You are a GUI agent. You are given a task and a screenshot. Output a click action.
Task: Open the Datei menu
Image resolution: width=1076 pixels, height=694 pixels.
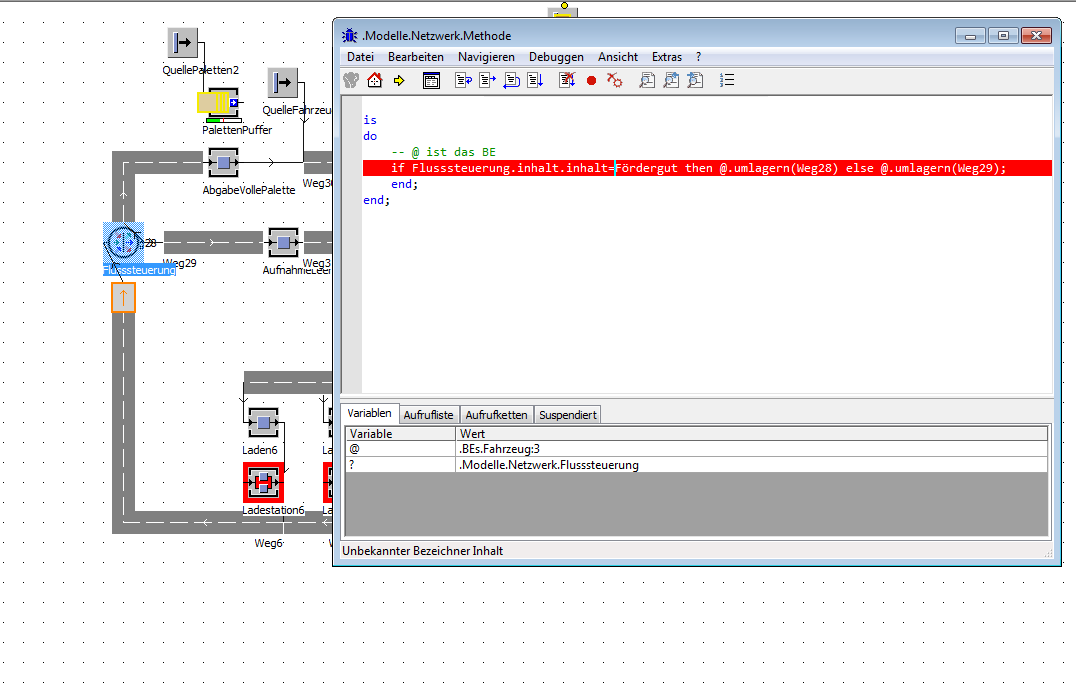(x=360, y=57)
